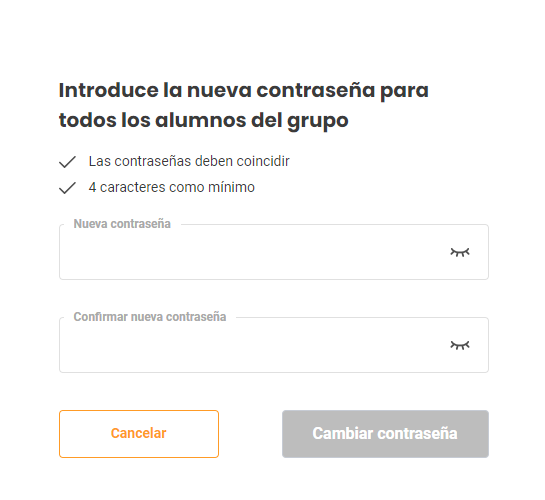This screenshot has height=500, width=545.
Task: Reveal password using Nueva contraseña eye icon
Action: pos(460,252)
